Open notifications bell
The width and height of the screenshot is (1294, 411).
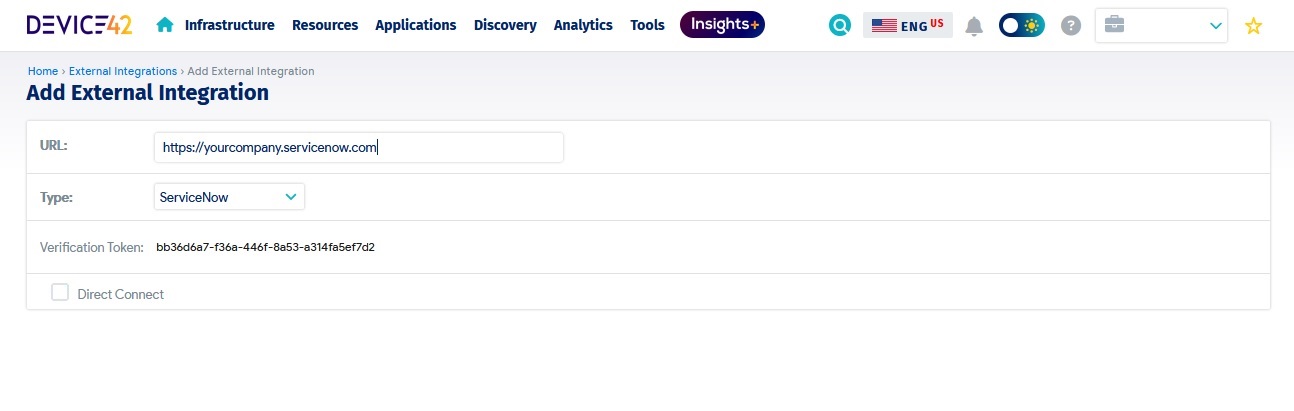click(974, 26)
